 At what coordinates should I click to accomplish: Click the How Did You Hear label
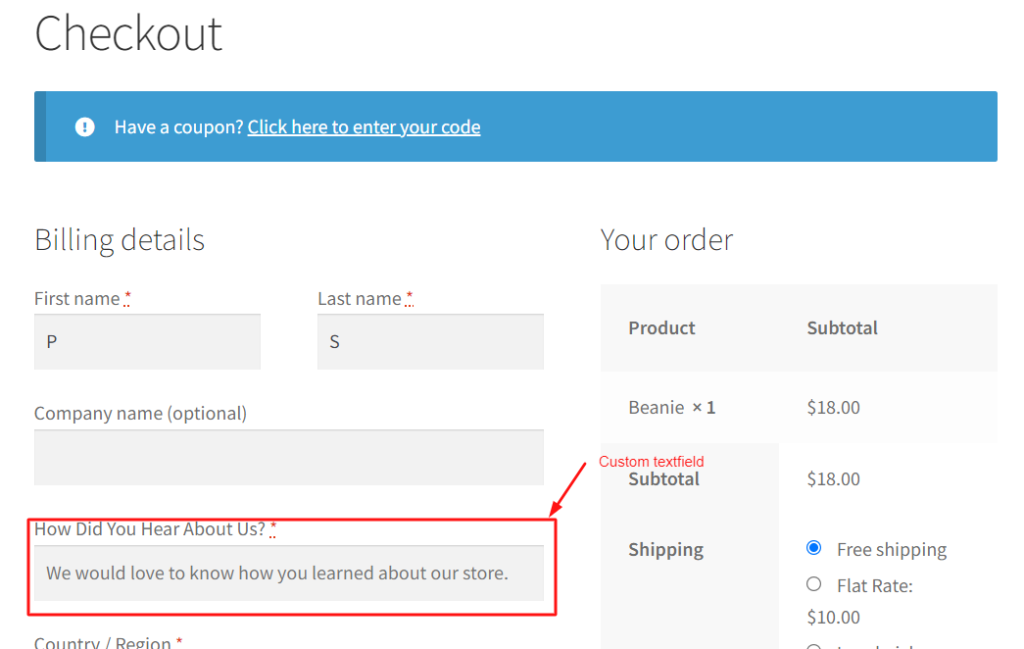(150, 529)
